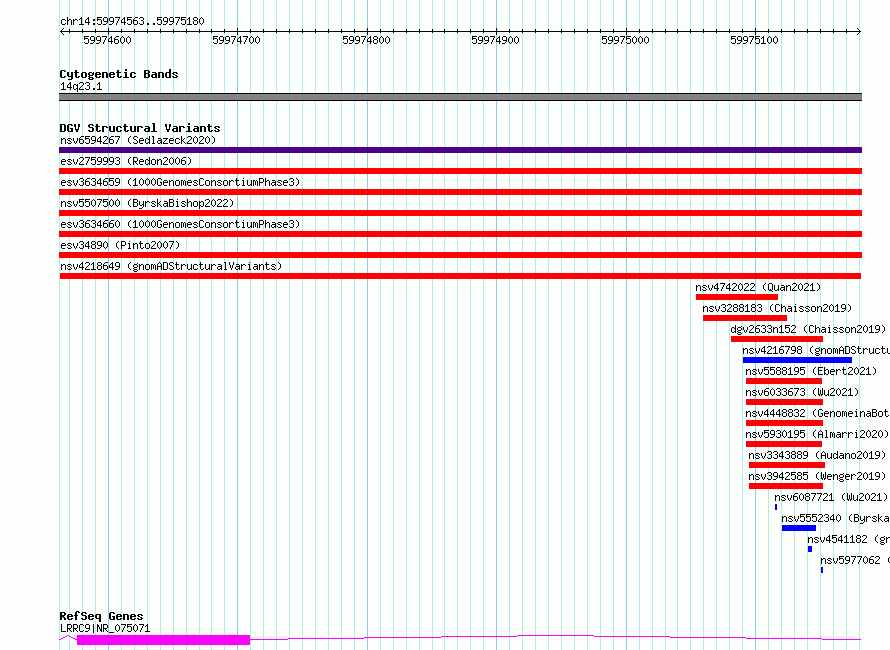Open nsv5507500 (ByrskaBishop2022) variant label
Image resolution: width=890 pixels, height=650 pixels.
[147, 203]
